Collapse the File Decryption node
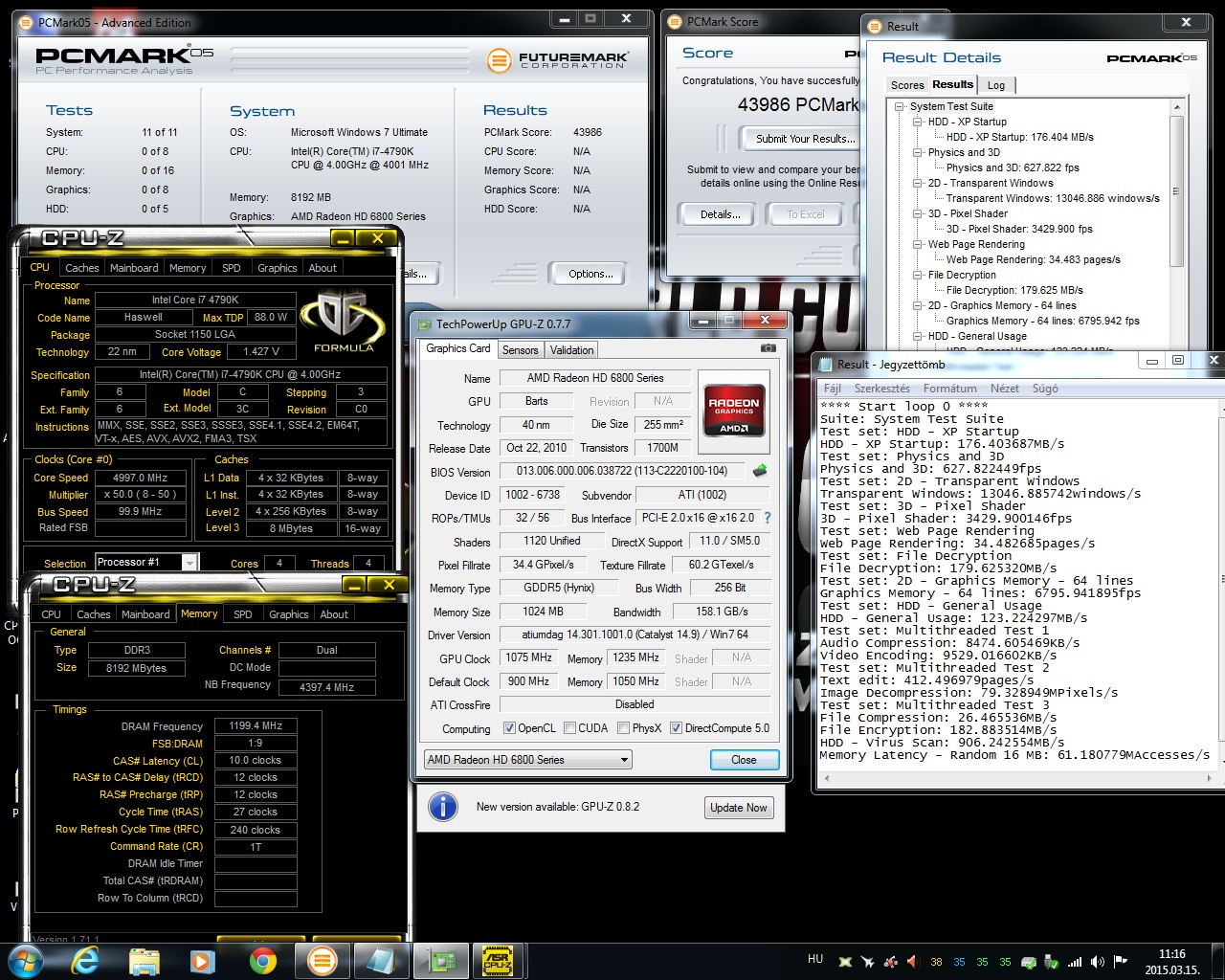This screenshot has width=1225, height=980. [917, 275]
